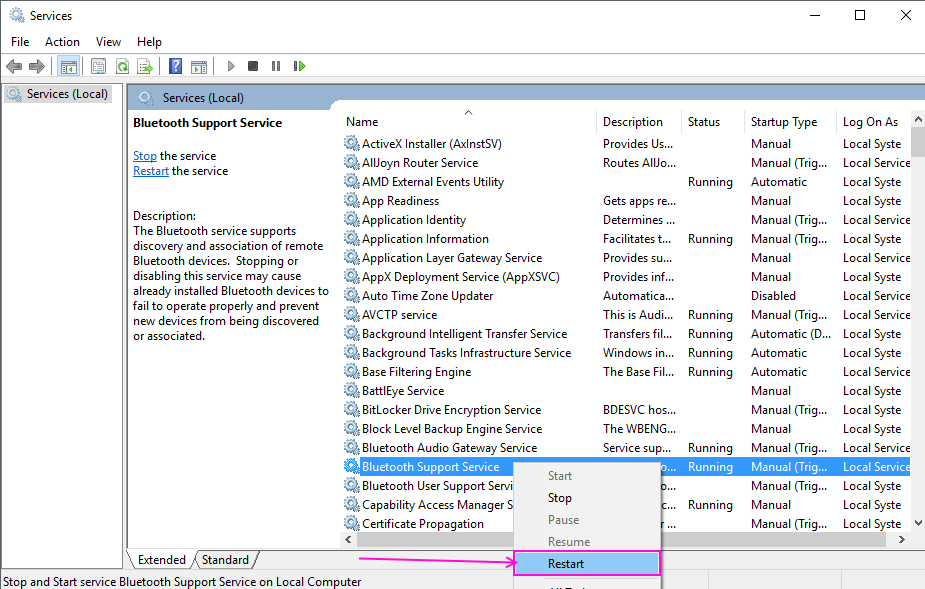Click the Capability Access Manager service name
This screenshot has height=589, width=925.
437,505
